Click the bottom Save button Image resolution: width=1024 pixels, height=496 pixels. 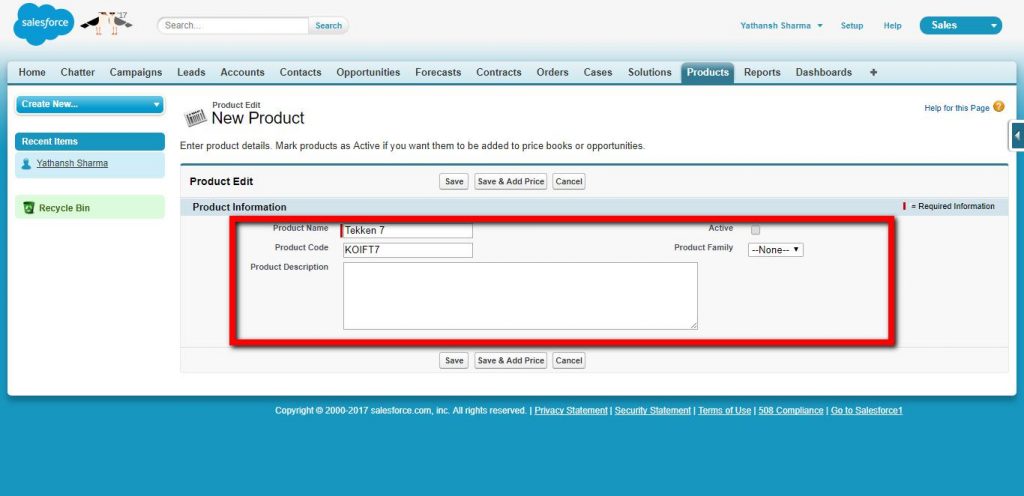[x=454, y=360]
